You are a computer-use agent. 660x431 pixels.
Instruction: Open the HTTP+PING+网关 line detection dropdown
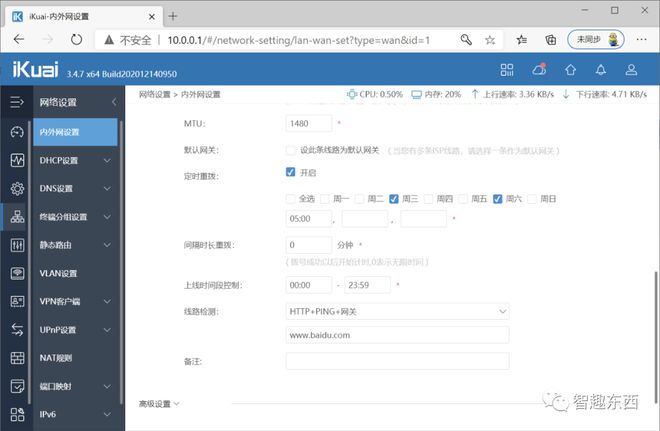click(x=397, y=311)
